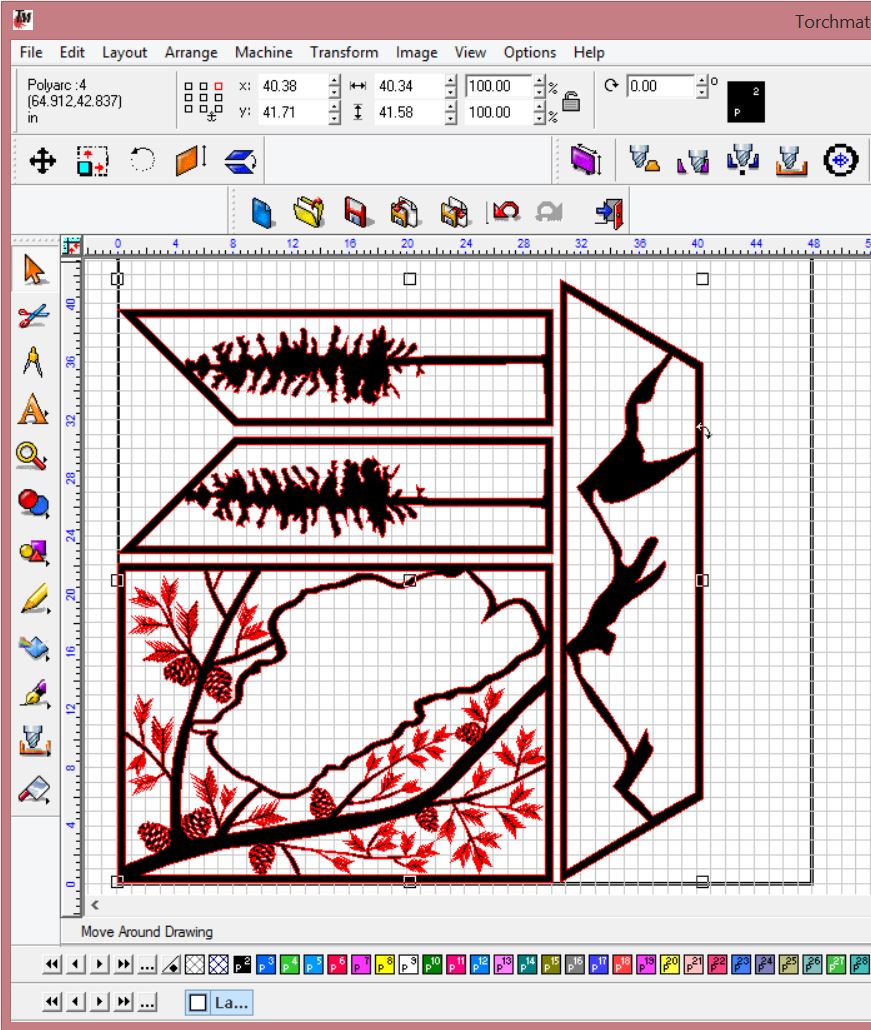Increase the rotation angle with its stepper
This screenshot has height=1030, width=871.
click(701, 82)
